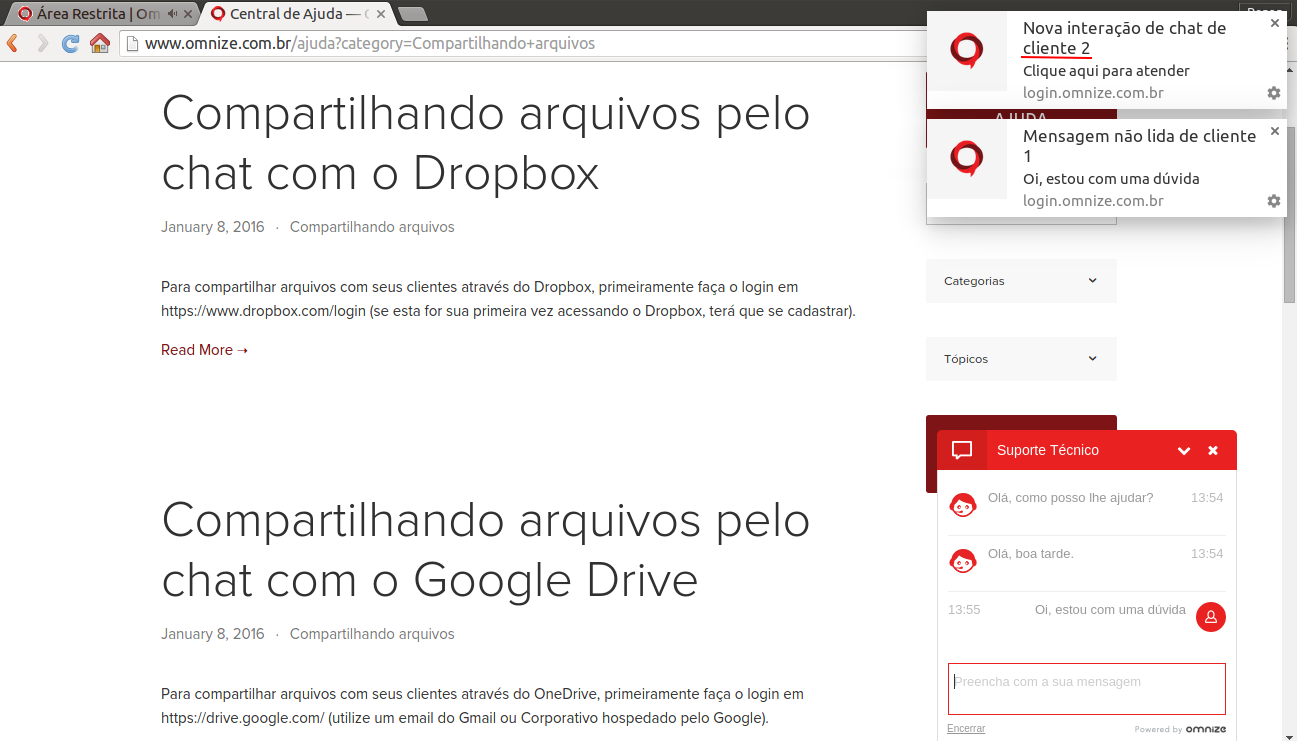Reload the page with refresh icon
This screenshot has width=1298, height=741.
tap(70, 44)
